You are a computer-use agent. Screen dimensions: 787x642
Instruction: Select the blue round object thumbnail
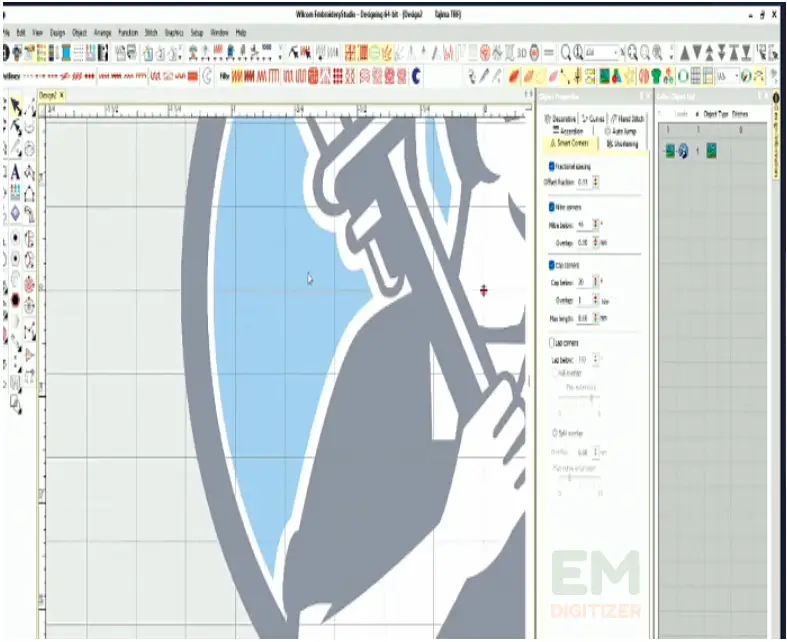[x=683, y=151]
